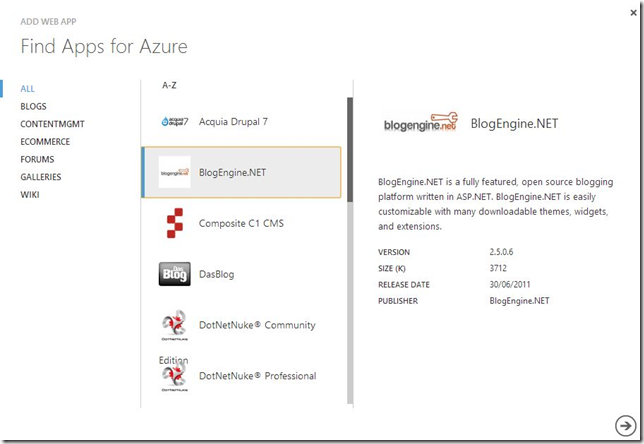644x444 pixels.
Task: Select the CONTENTMGMT category
Action: [x=53, y=124]
